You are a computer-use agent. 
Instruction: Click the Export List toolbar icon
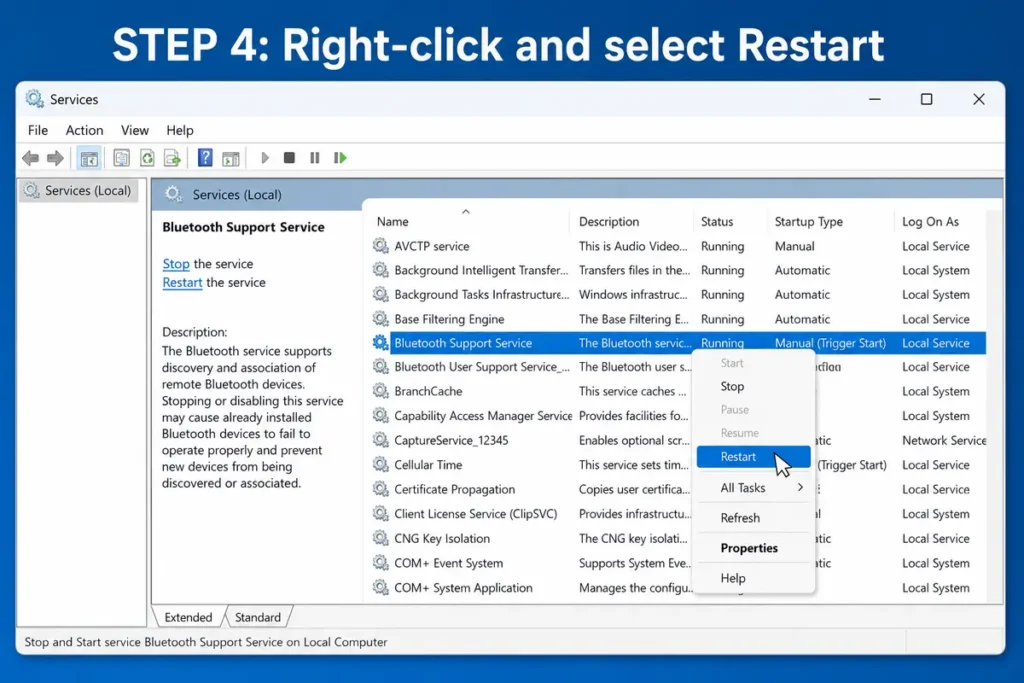(172, 157)
